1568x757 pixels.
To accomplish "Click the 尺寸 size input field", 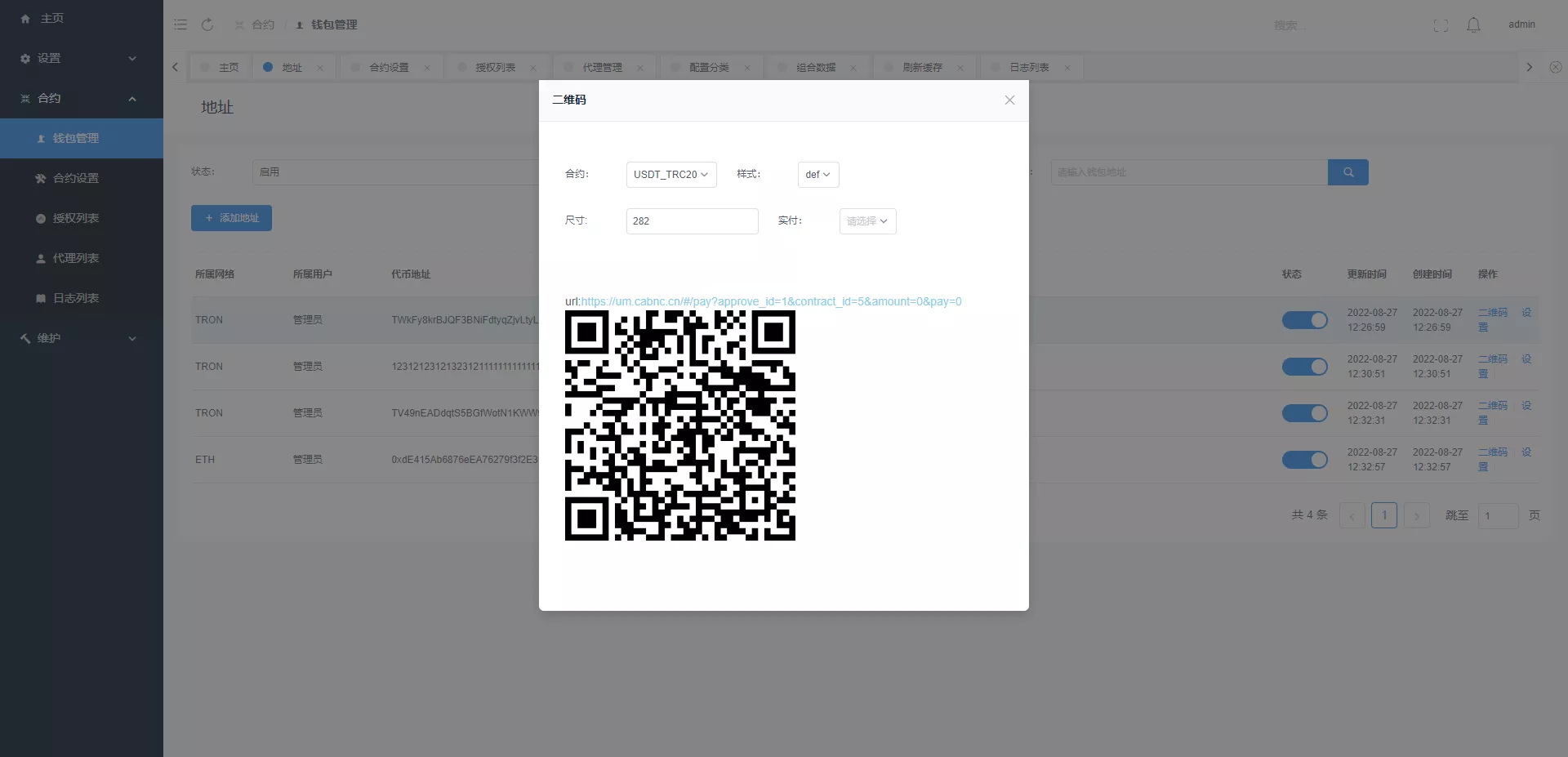I will pyautogui.click(x=692, y=221).
